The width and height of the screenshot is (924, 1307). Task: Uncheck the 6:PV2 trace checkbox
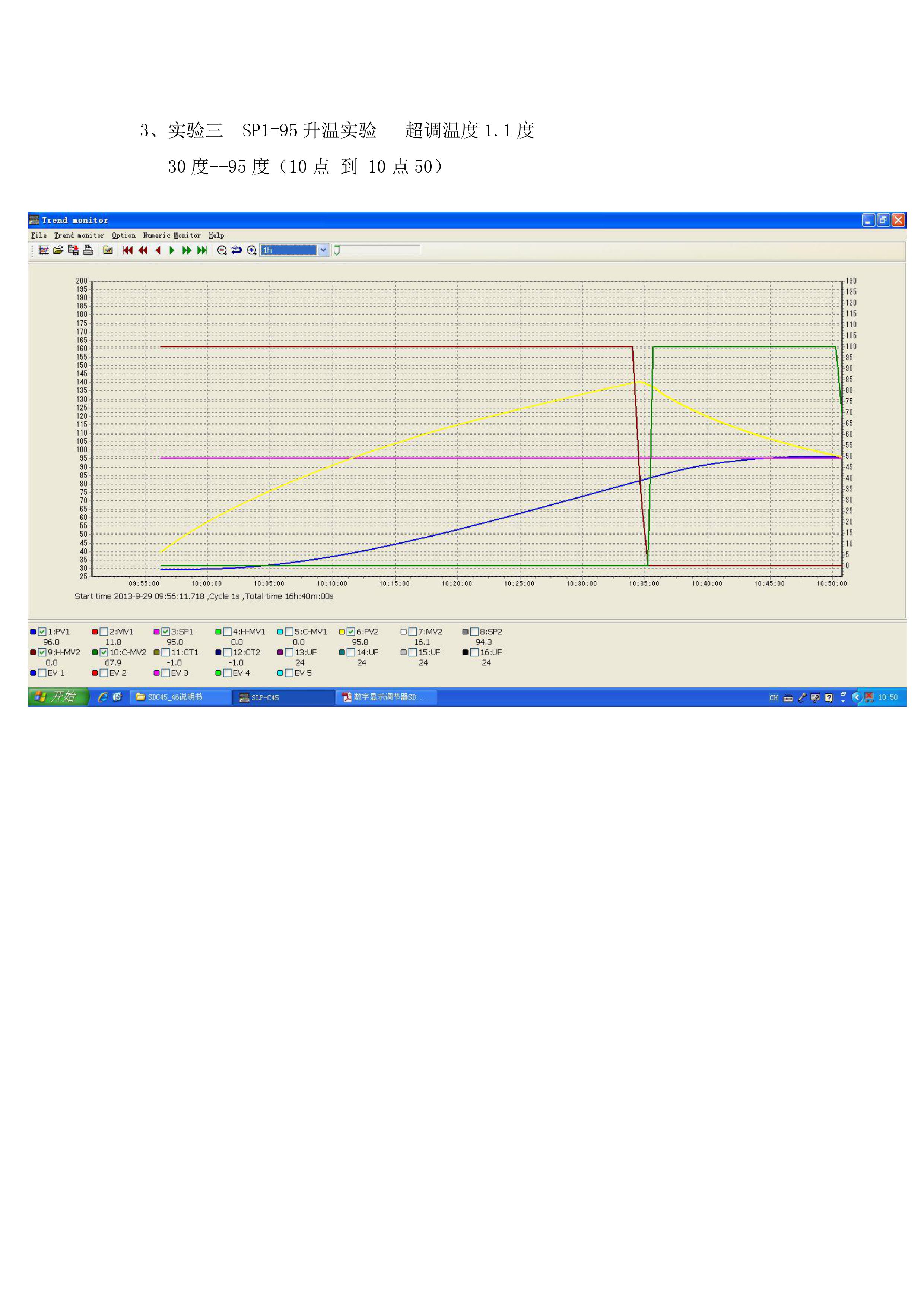(351, 632)
